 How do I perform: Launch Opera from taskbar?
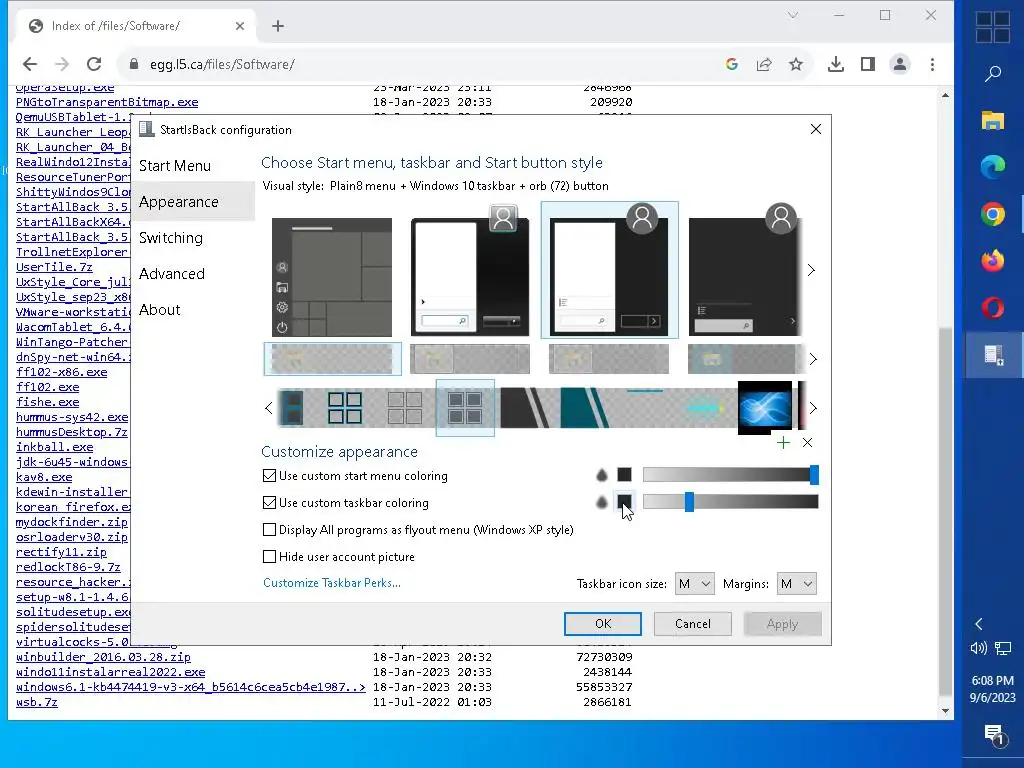point(993,307)
